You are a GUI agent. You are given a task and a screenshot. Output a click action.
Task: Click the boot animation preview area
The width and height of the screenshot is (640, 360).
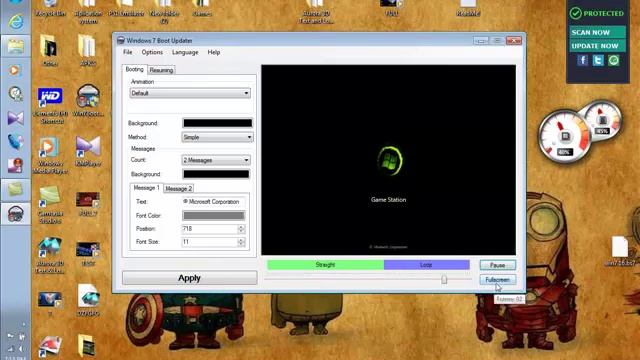click(389, 160)
